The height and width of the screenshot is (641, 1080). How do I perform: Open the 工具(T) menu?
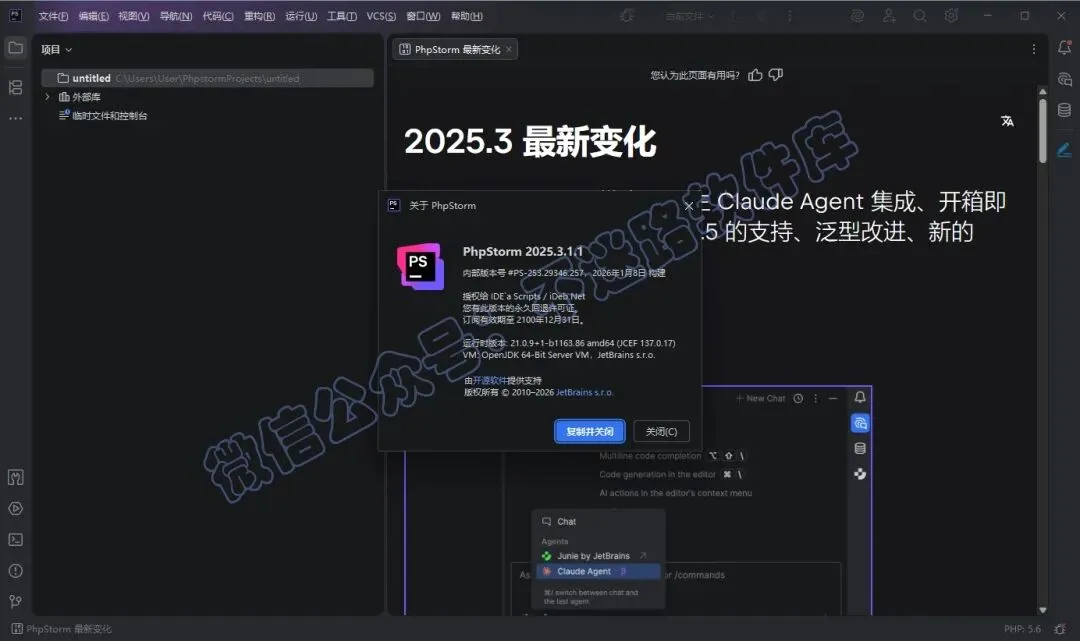coord(342,16)
